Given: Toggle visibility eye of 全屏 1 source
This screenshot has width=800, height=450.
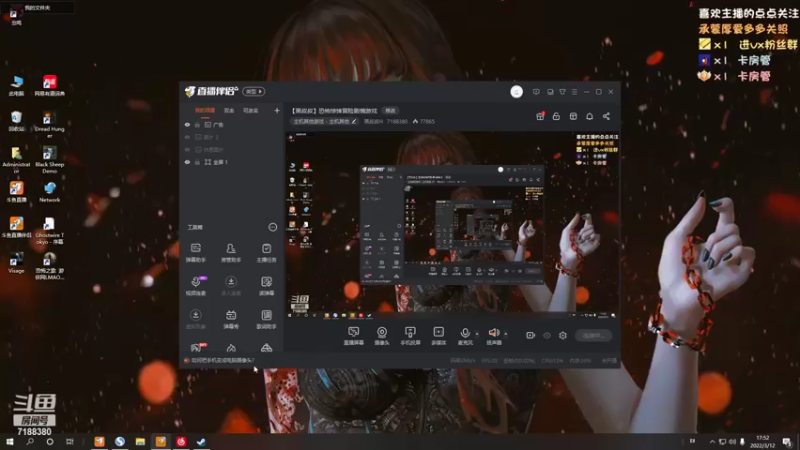Looking at the screenshot, I should pyautogui.click(x=187, y=162).
